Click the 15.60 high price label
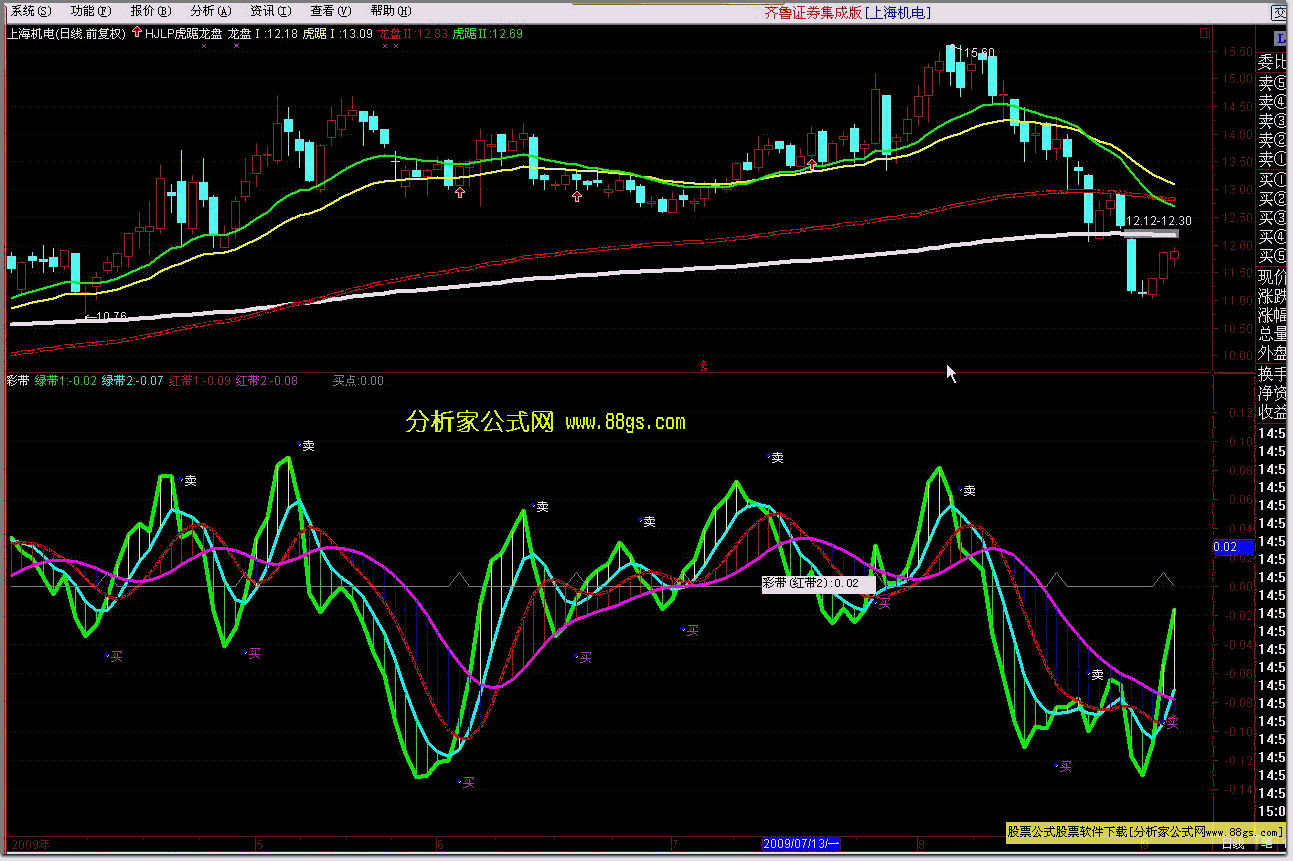This screenshot has width=1293, height=861. pyautogui.click(x=979, y=52)
